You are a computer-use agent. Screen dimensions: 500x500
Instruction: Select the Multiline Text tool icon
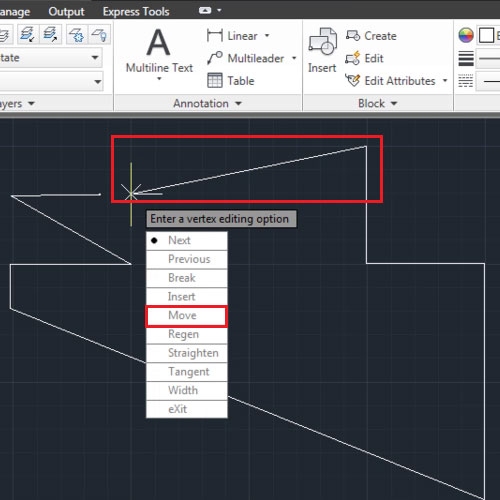159,42
